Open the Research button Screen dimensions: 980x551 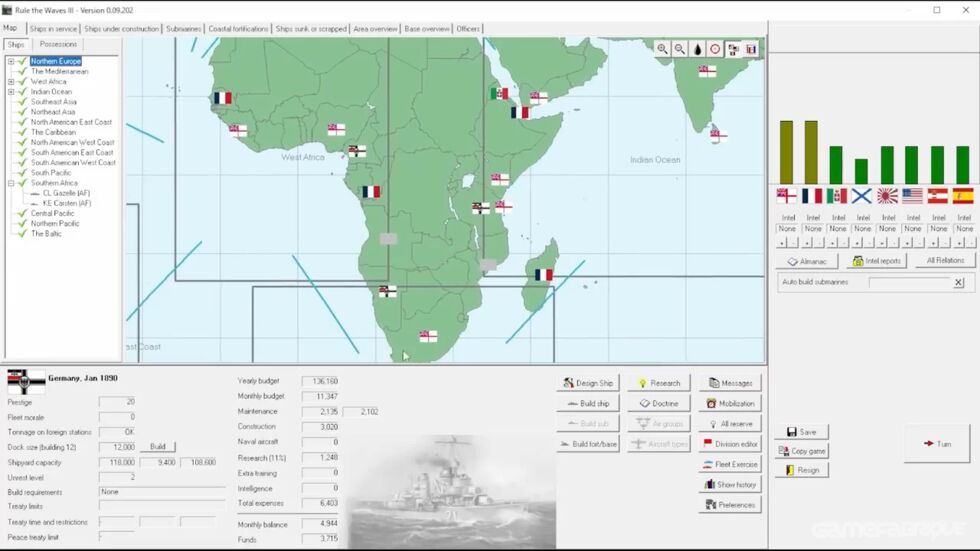tap(659, 383)
